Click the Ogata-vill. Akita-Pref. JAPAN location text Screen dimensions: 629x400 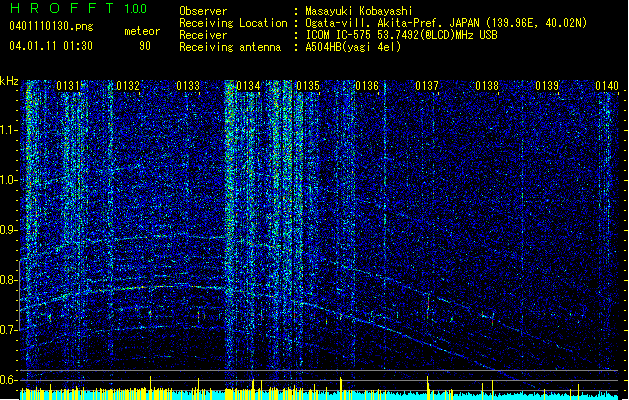coord(446,23)
